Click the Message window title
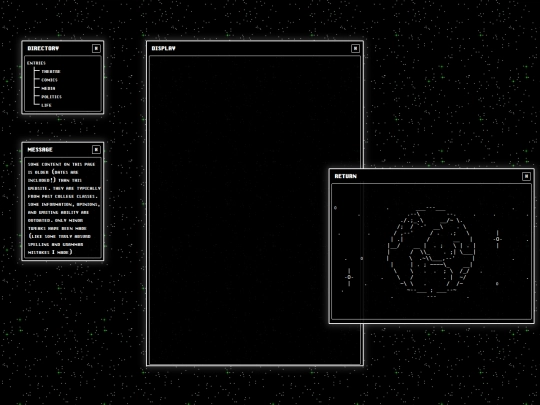540x405 pixels. [40, 149]
